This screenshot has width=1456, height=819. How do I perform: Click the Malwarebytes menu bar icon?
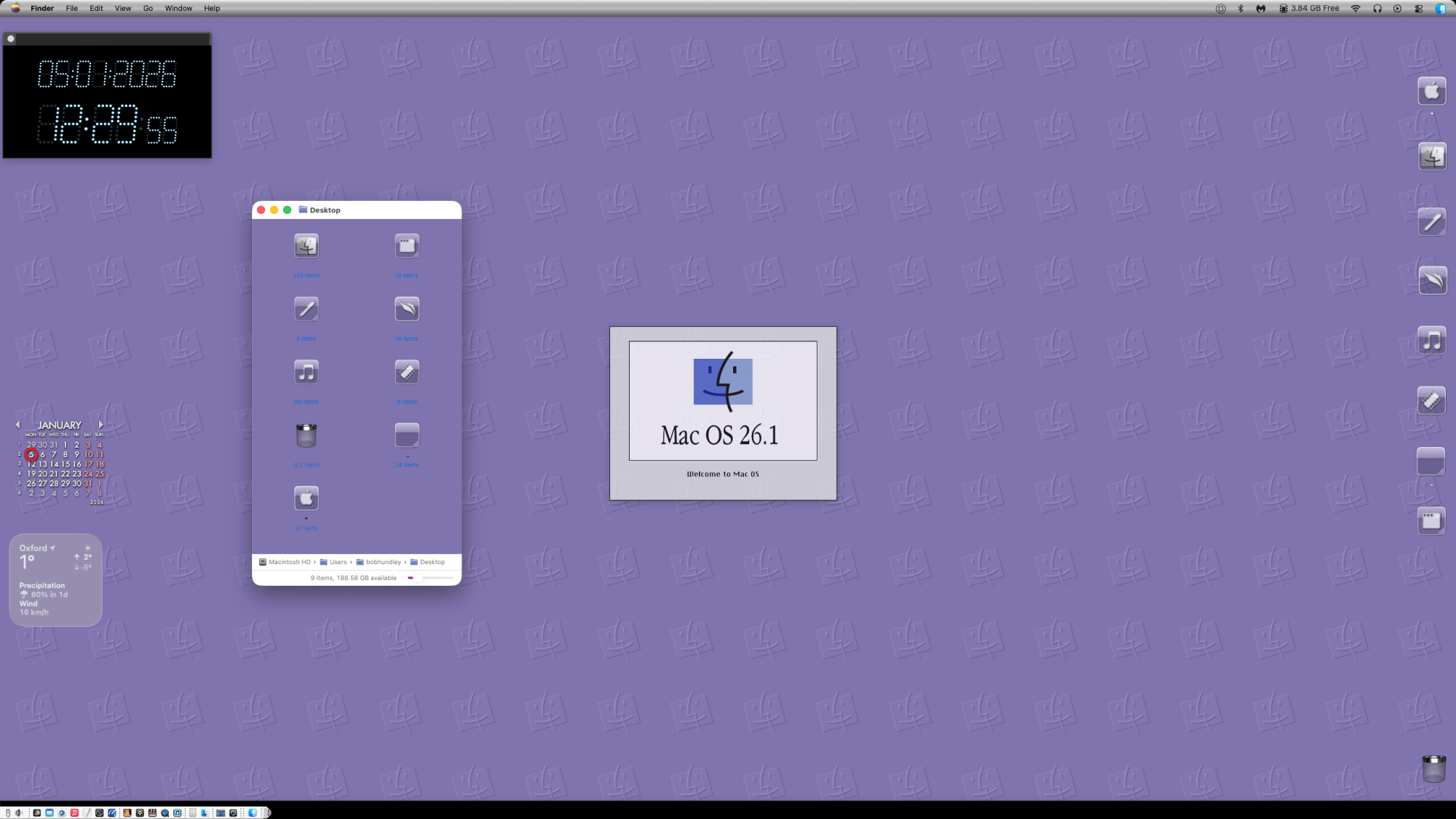(x=1261, y=9)
